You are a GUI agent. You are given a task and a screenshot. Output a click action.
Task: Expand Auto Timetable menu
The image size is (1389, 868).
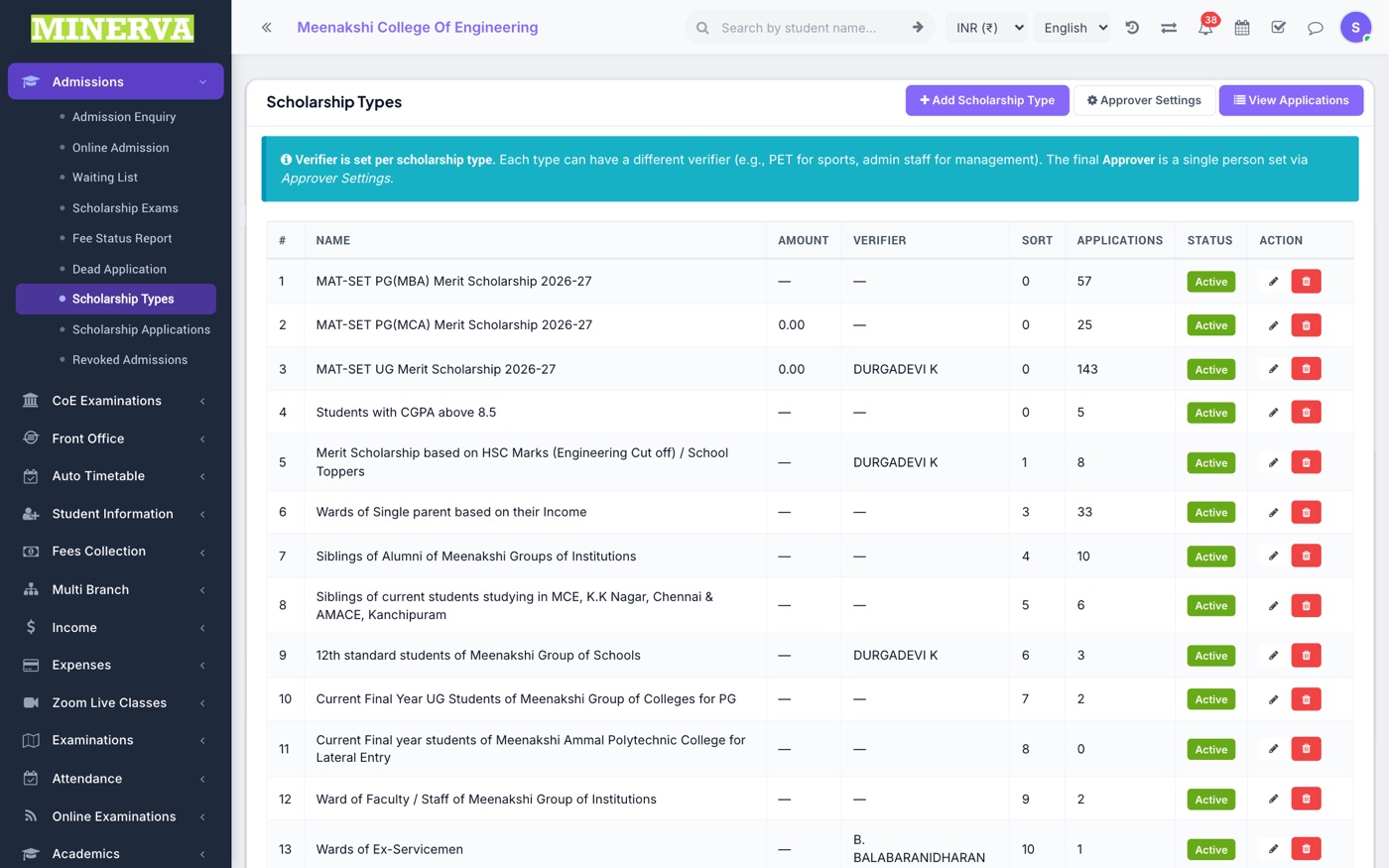pos(116,476)
